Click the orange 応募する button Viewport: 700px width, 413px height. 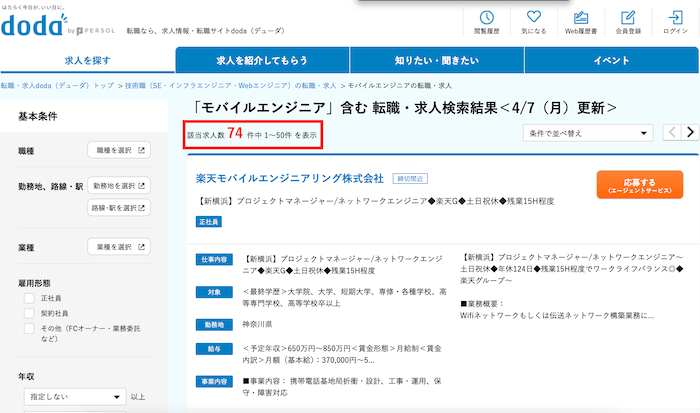click(640, 184)
